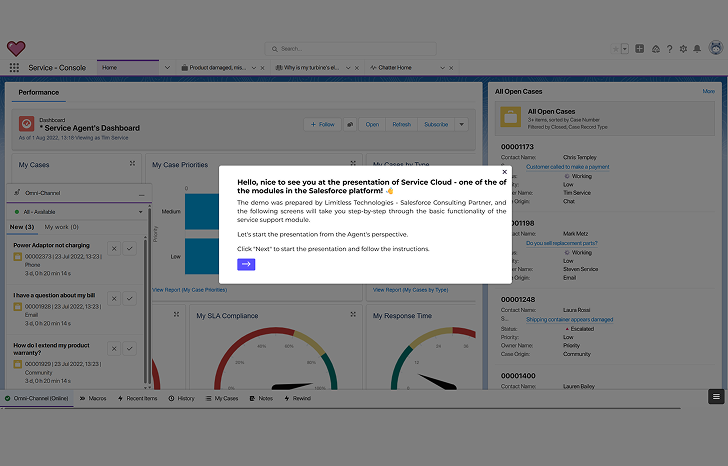The width and height of the screenshot is (728, 466).
Task: Click the dashboard Open button
Action: point(372,124)
